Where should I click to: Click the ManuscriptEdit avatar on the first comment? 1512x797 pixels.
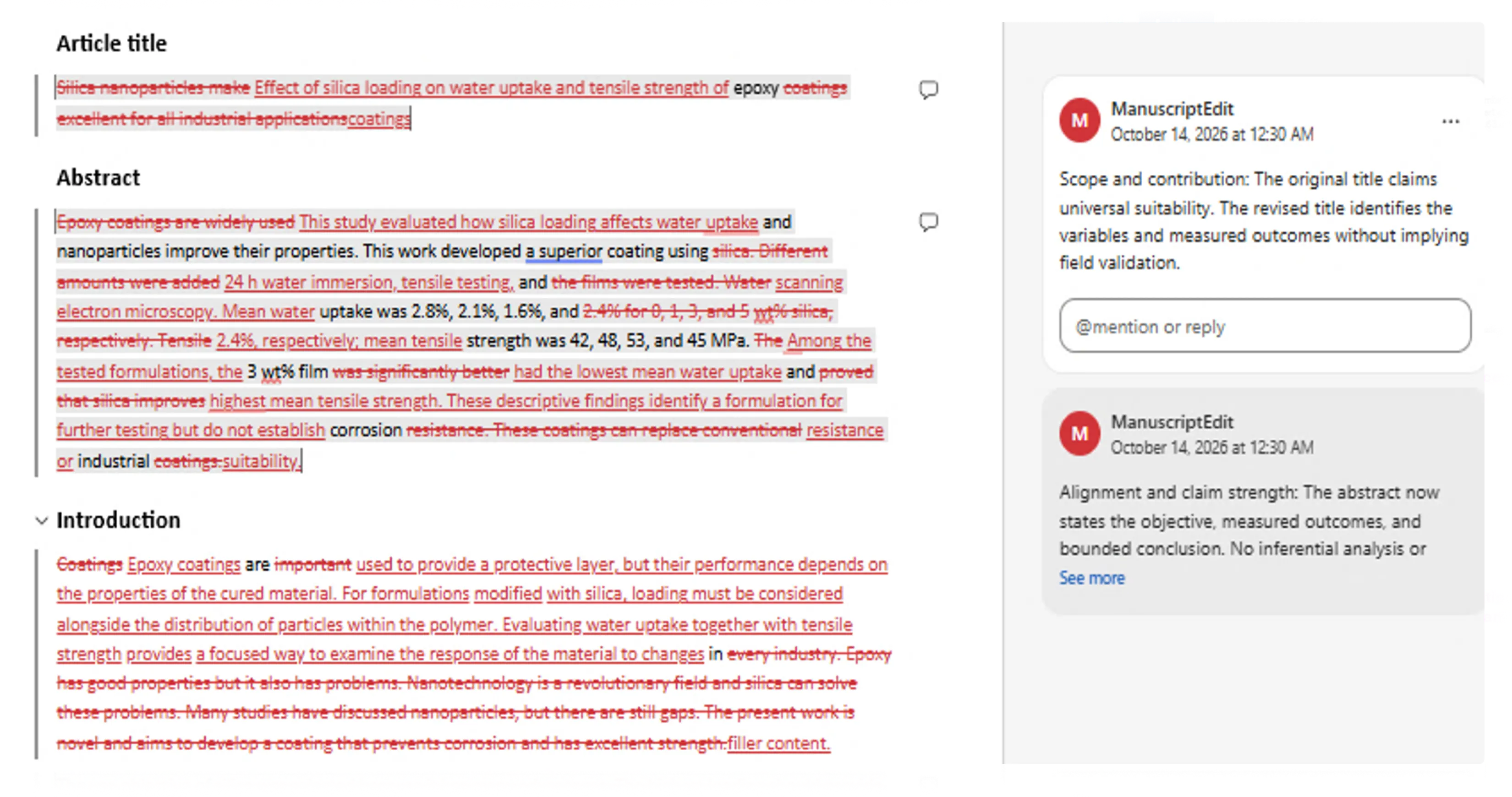tap(1079, 120)
